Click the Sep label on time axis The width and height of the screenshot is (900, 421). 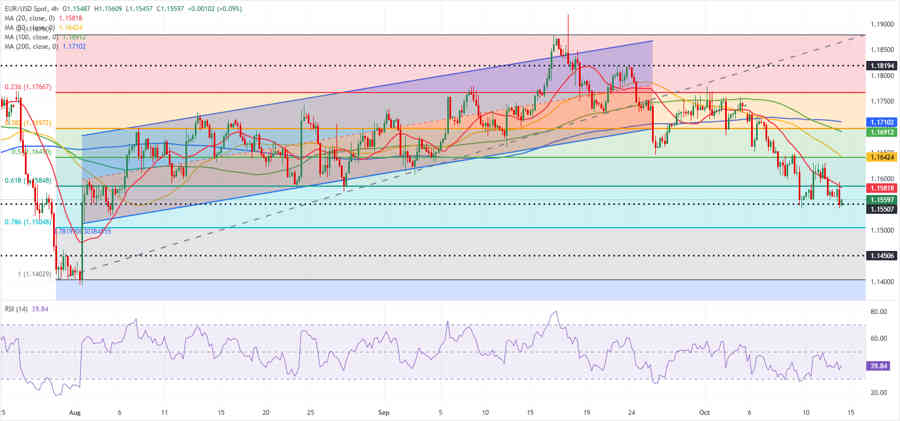(x=385, y=411)
